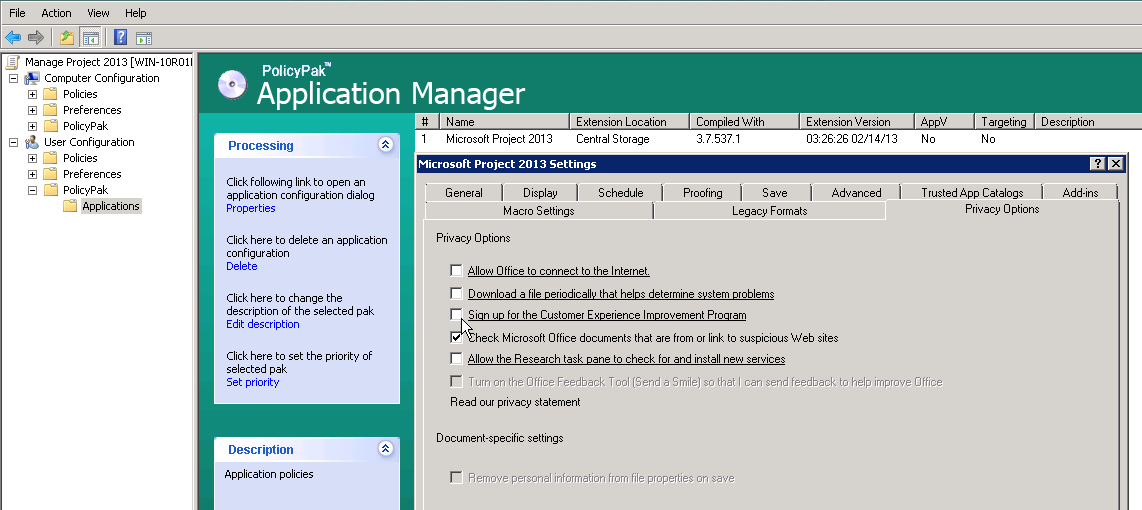
Task: Expand Preferences under Computer Configuration
Action: tap(32, 110)
